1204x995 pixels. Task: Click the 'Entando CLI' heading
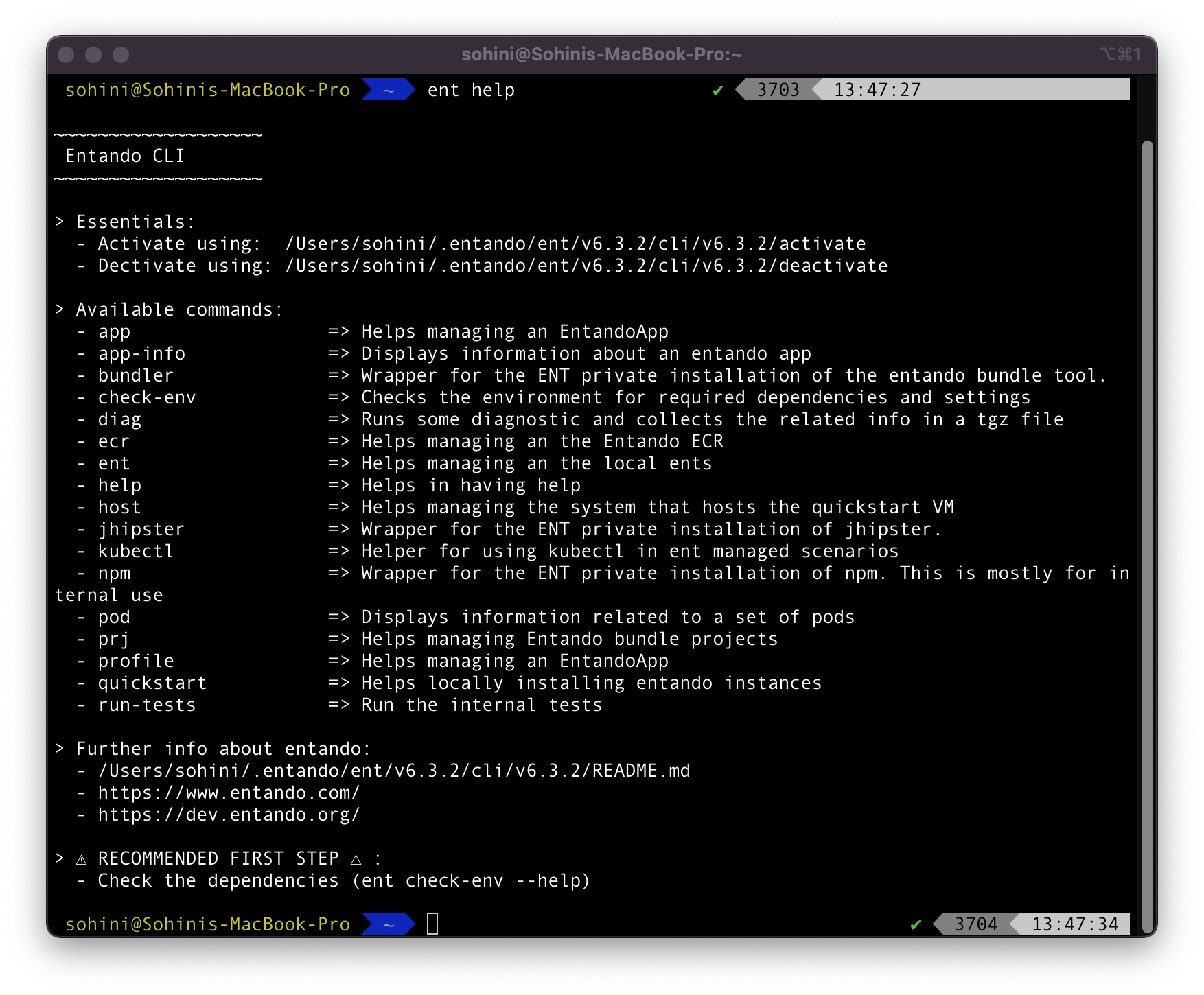click(x=125, y=156)
